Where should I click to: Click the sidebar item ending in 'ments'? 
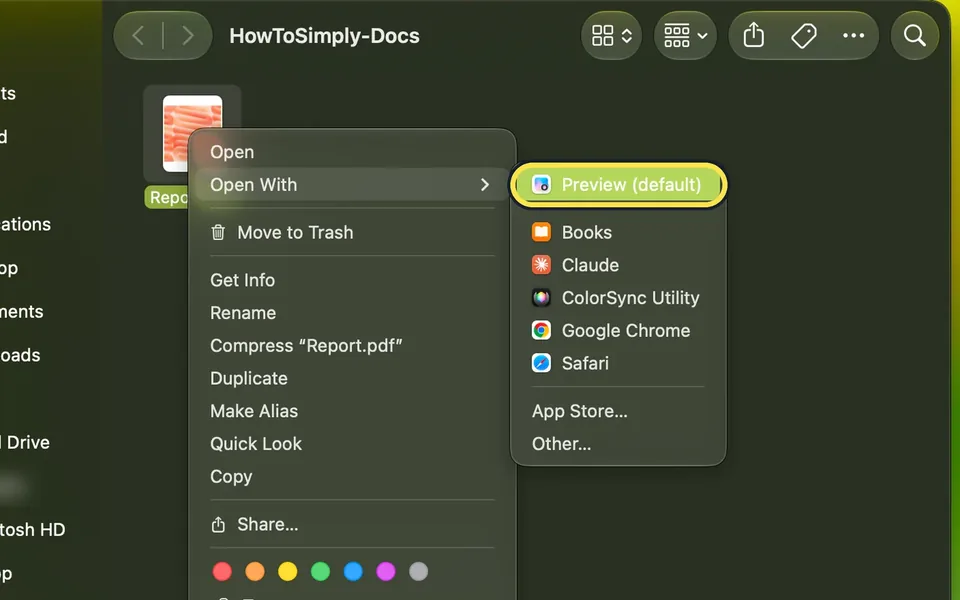pos(21,312)
